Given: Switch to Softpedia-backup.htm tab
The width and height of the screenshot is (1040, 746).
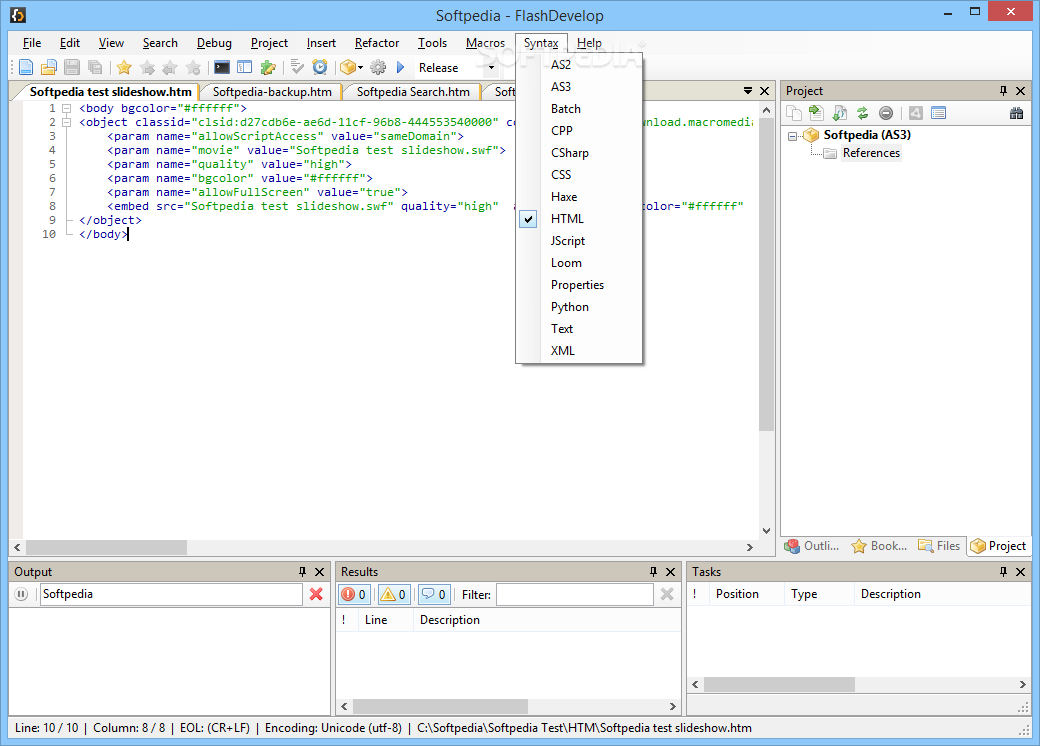Looking at the screenshot, I should click(272, 92).
